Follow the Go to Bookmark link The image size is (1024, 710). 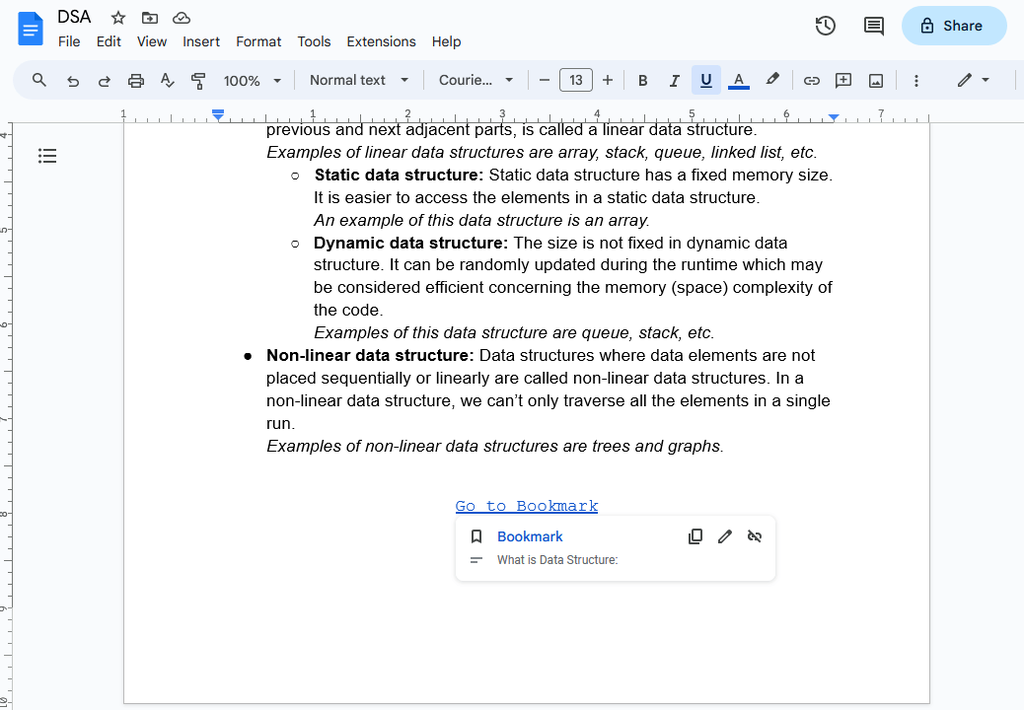pyautogui.click(x=526, y=505)
